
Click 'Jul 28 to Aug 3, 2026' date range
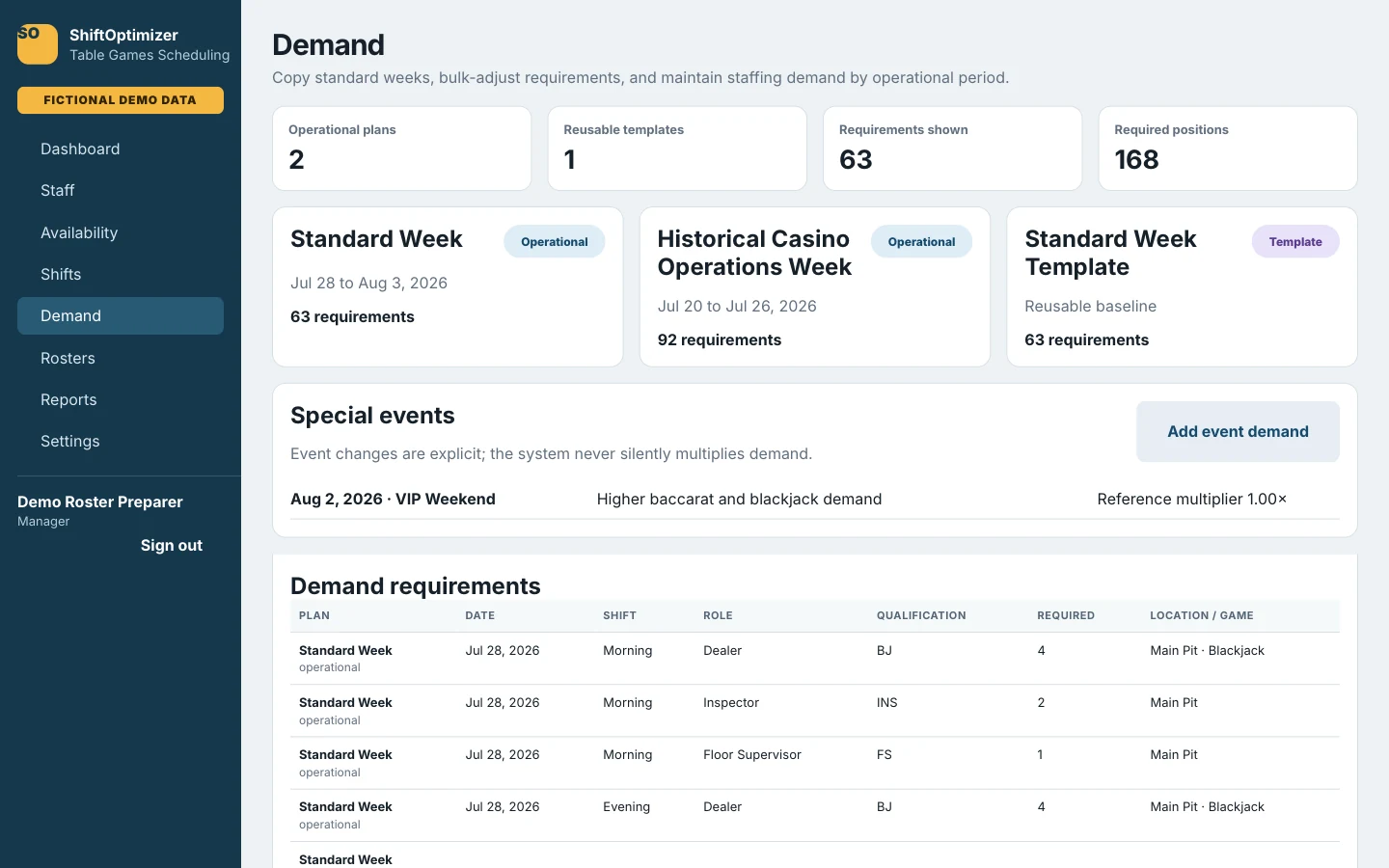tap(368, 283)
